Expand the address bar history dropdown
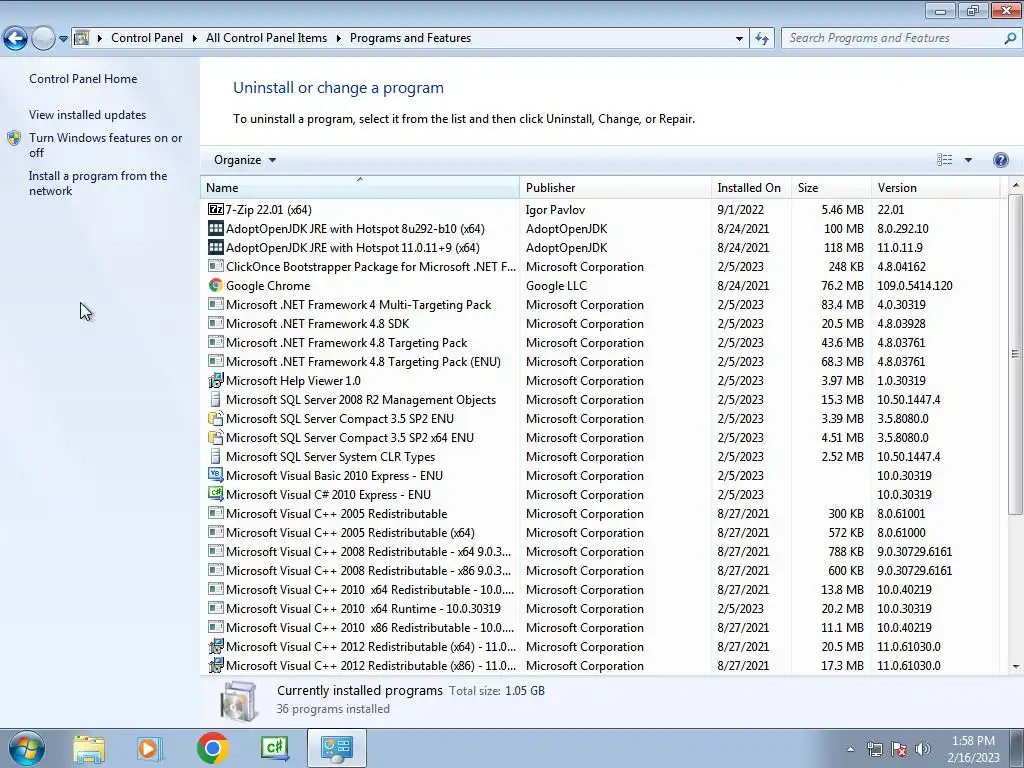 [739, 39]
